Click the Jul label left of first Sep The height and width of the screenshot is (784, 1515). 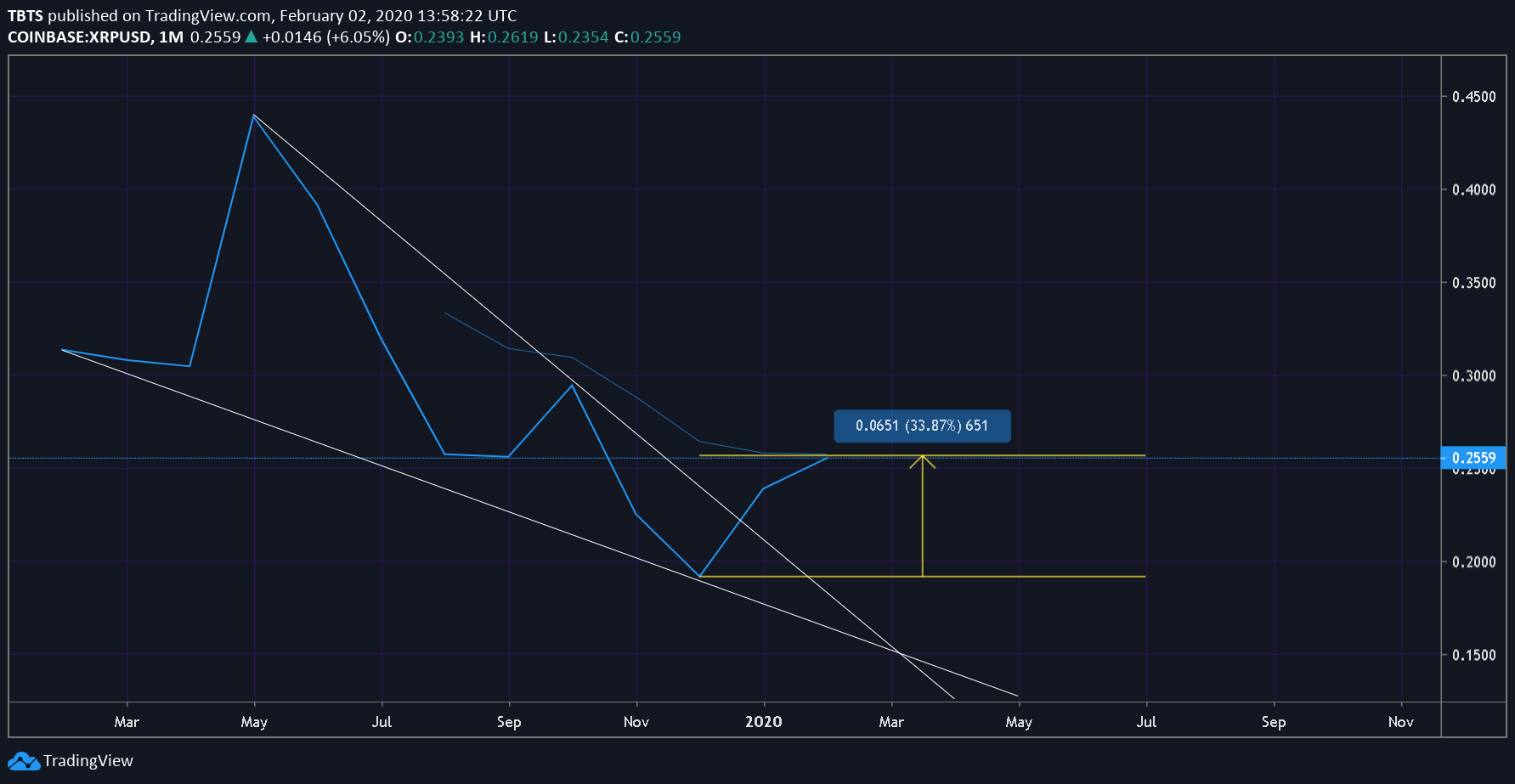pyautogui.click(x=382, y=721)
